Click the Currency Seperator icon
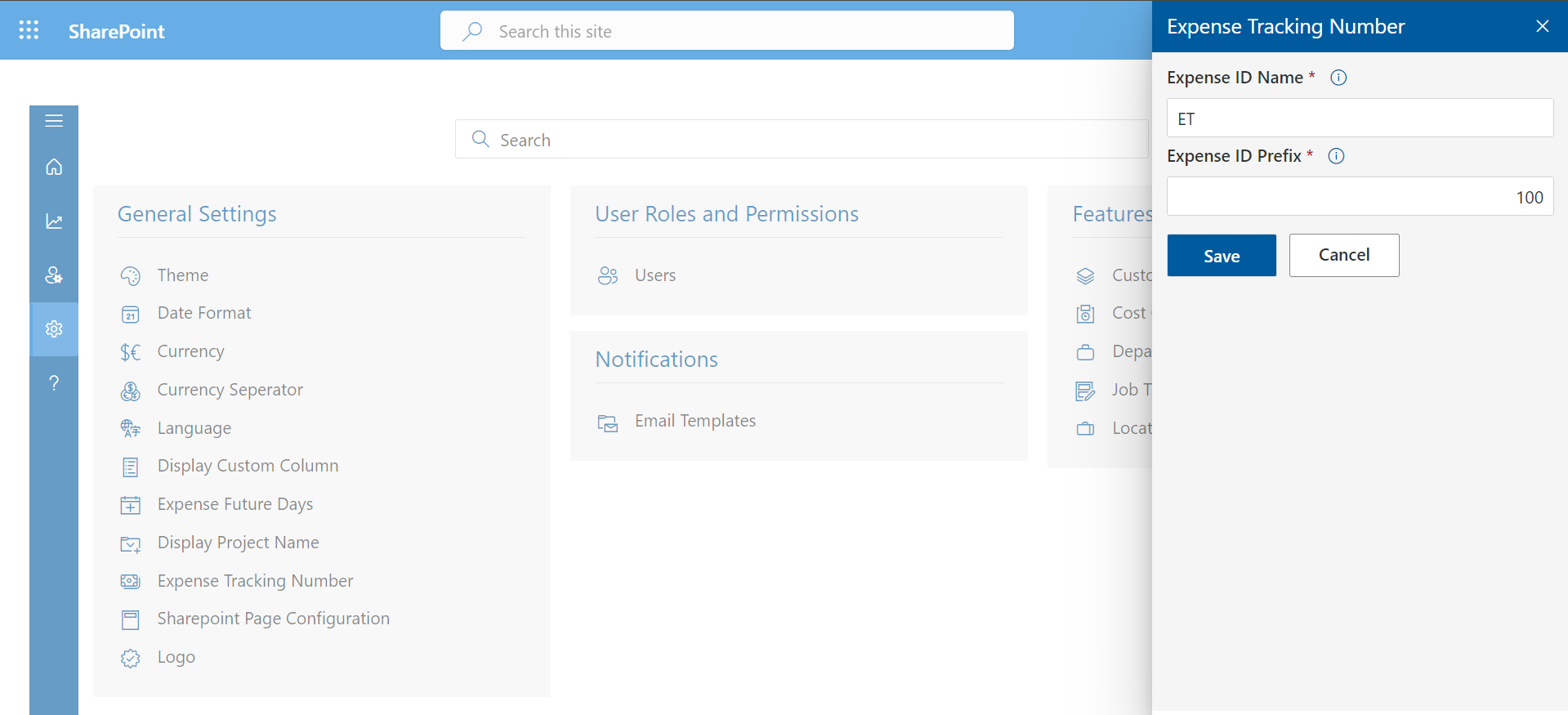This screenshot has height=715, width=1568. pos(131,391)
